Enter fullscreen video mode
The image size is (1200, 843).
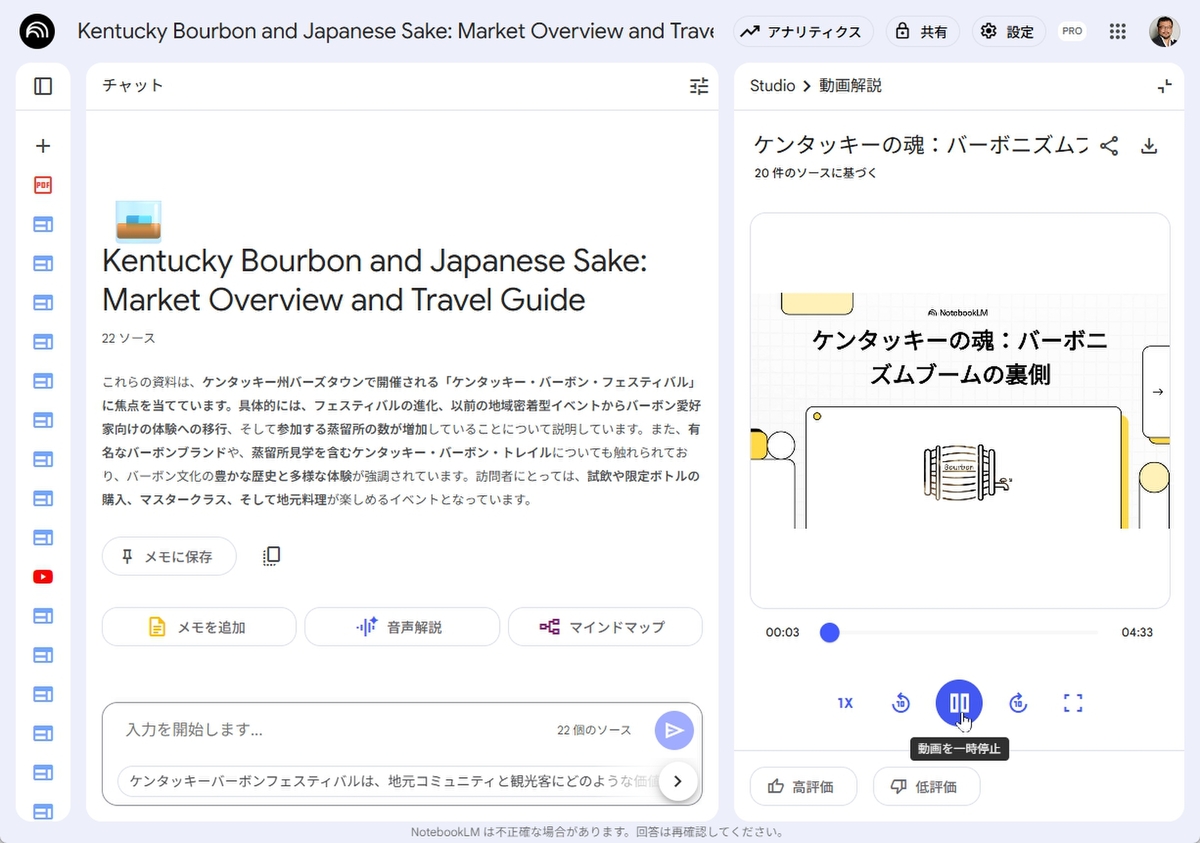1073,703
